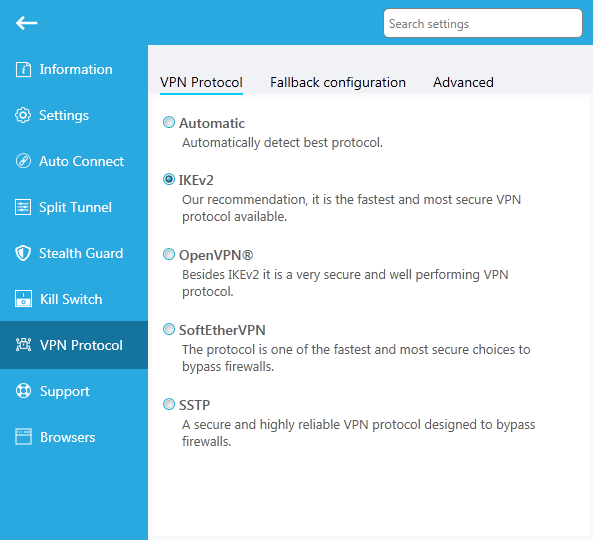Open the Advanced tab
The height and width of the screenshot is (540, 593).
(x=463, y=82)
